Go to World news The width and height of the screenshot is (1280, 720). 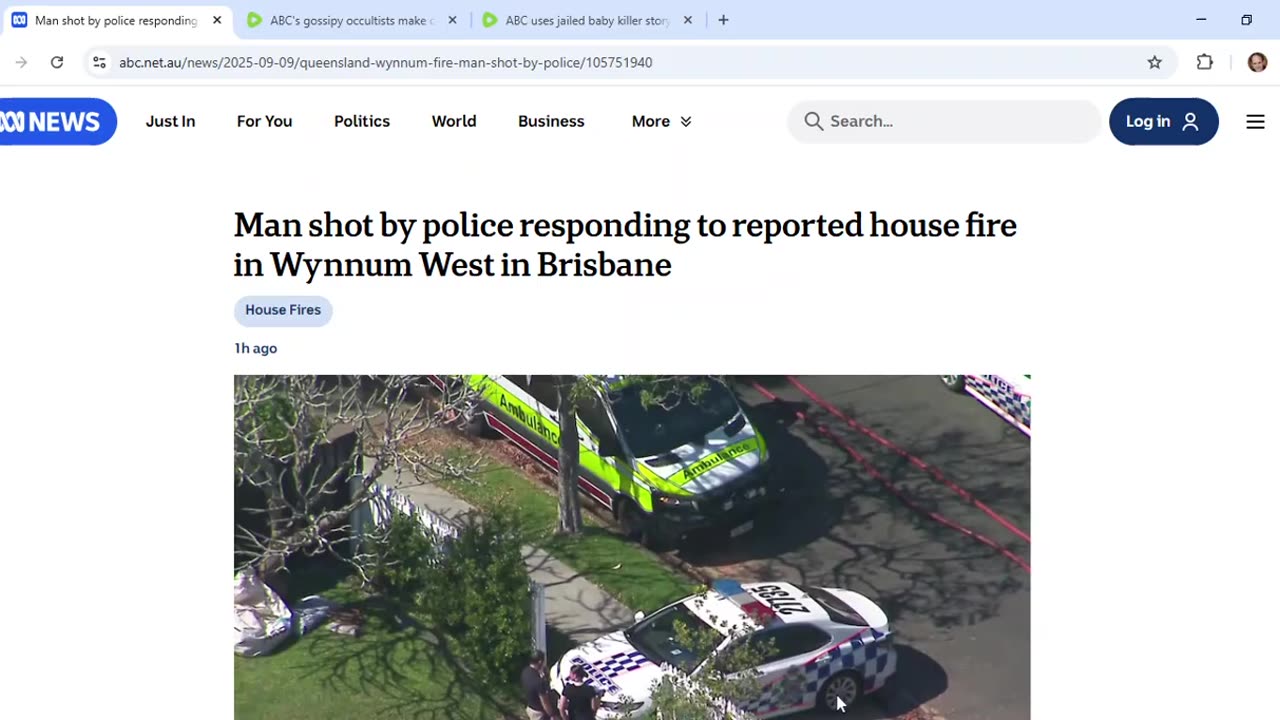[454, 121]
